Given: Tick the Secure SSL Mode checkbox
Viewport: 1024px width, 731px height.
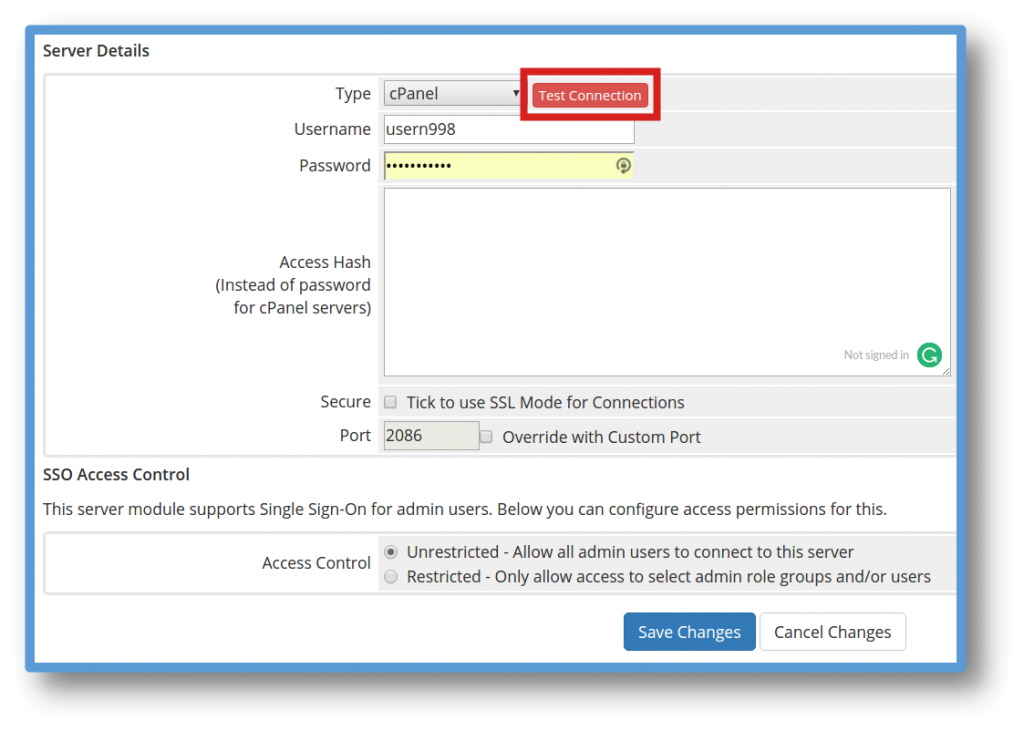Looking at the screenshot, I should click(391, 402).
